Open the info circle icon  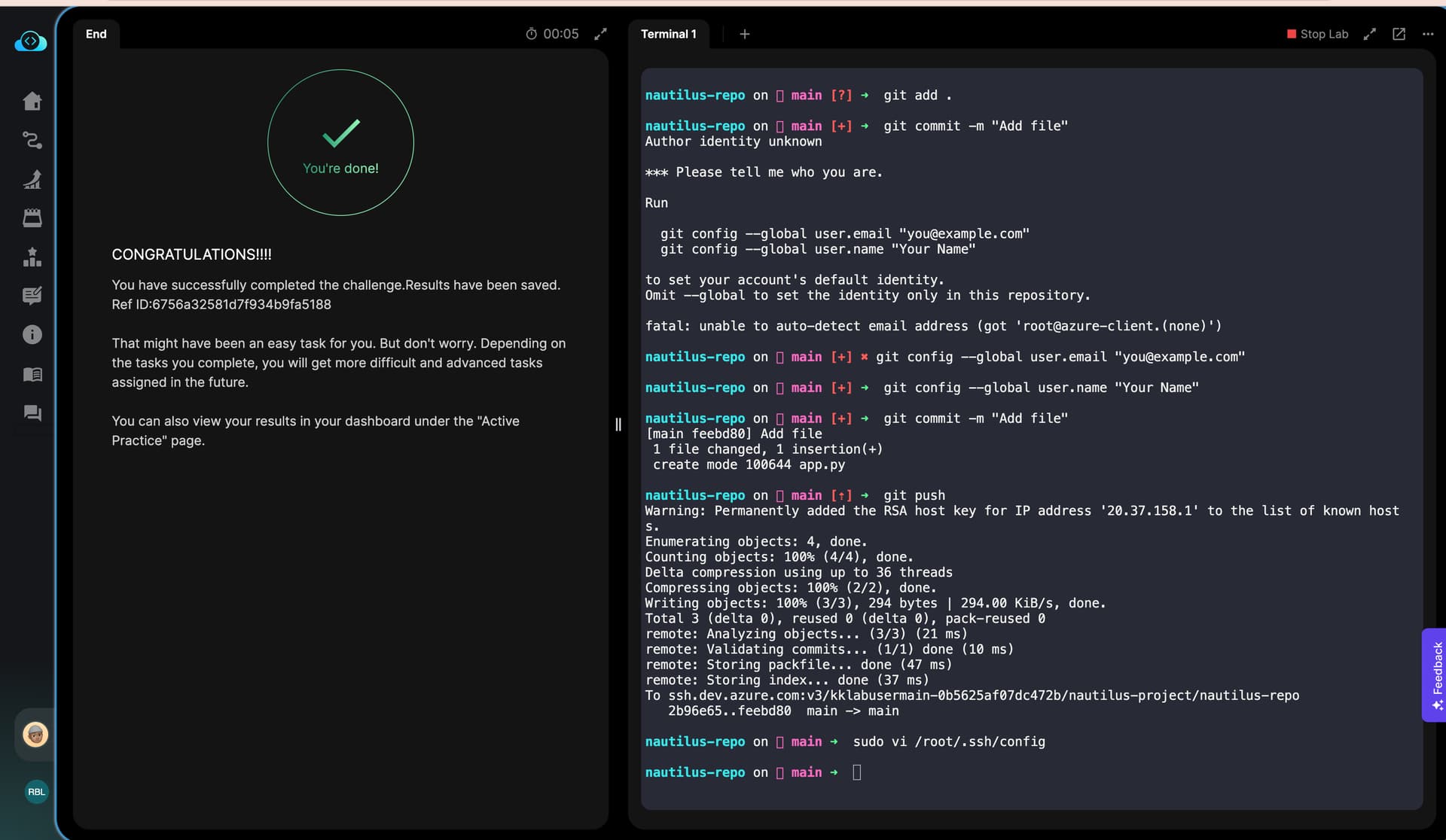(32, 334)
